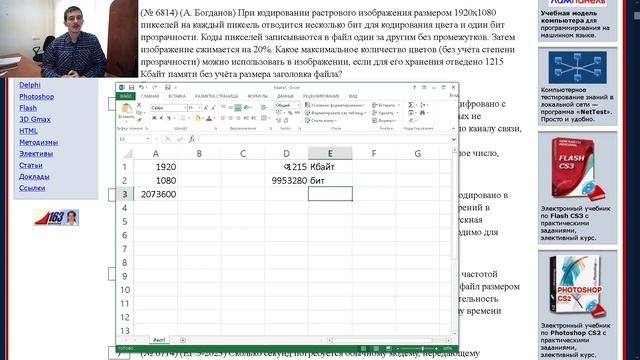The width and height of the screenshot is (640, 360).
Task: Open the Статьи link in the sidebar
Action: point(31,165)
